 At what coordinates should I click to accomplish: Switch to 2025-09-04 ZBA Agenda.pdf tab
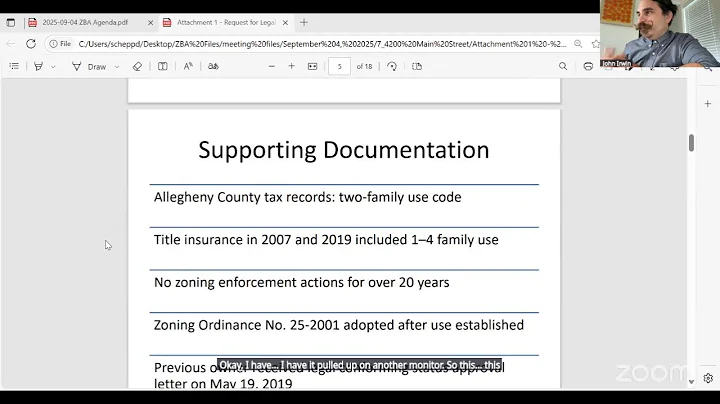pyautogui.click(x=85, y=22)
